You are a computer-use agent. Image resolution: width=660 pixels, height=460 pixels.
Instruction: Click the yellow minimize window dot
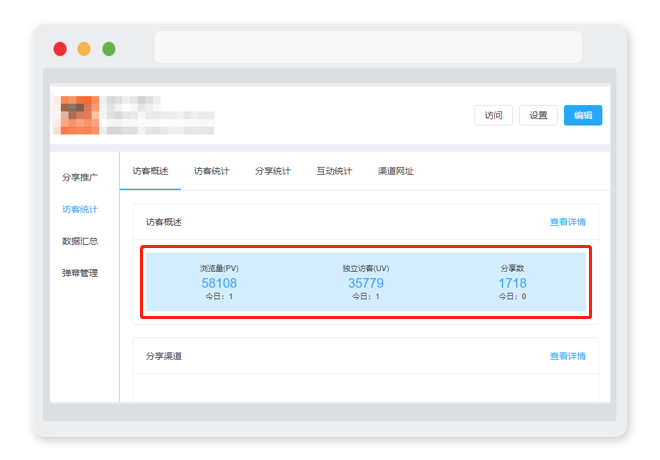(x=84, y=49)
